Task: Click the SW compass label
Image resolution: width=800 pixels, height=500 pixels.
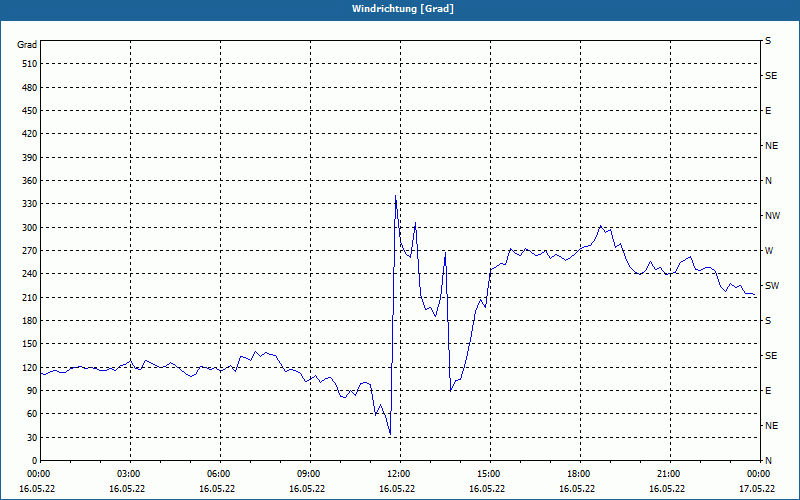Action: click(x=772, y=286)
